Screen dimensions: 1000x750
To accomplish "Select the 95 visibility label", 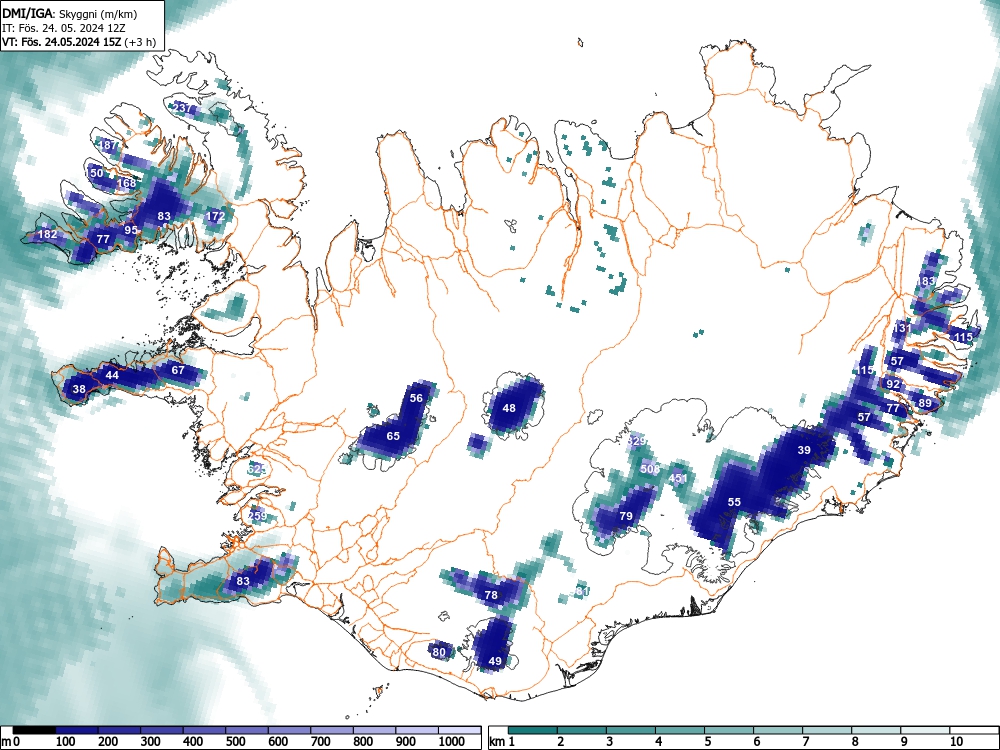I will pos(131,230).
